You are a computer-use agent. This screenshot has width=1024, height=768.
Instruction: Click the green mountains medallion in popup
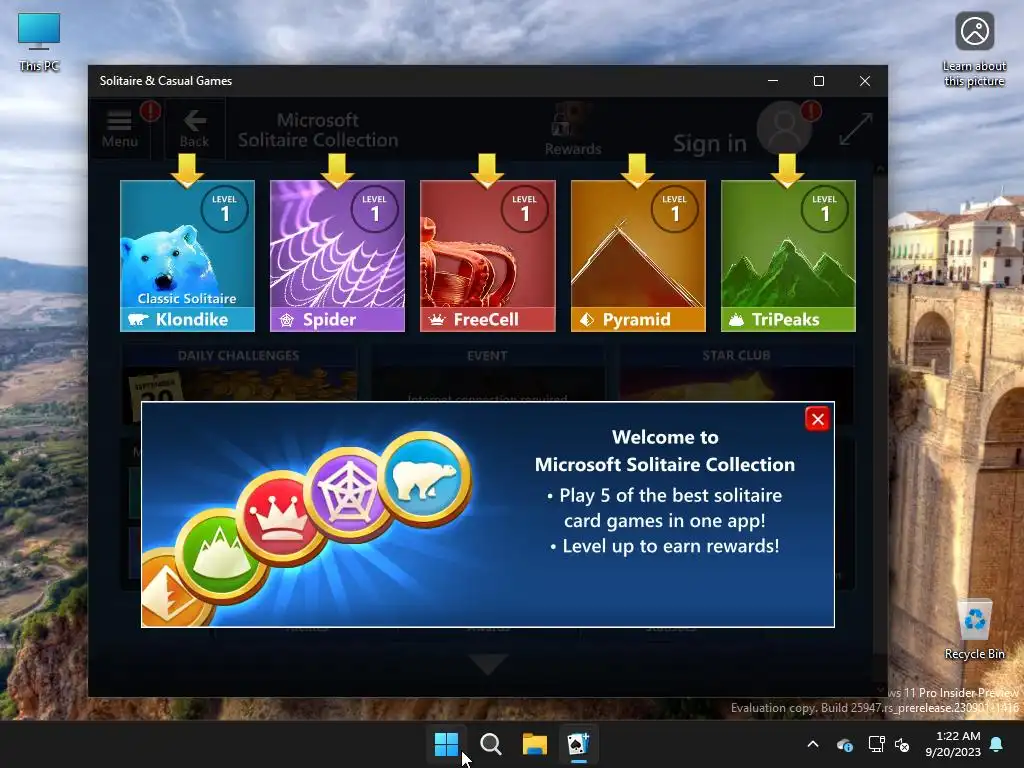click(x=220, y=556)
